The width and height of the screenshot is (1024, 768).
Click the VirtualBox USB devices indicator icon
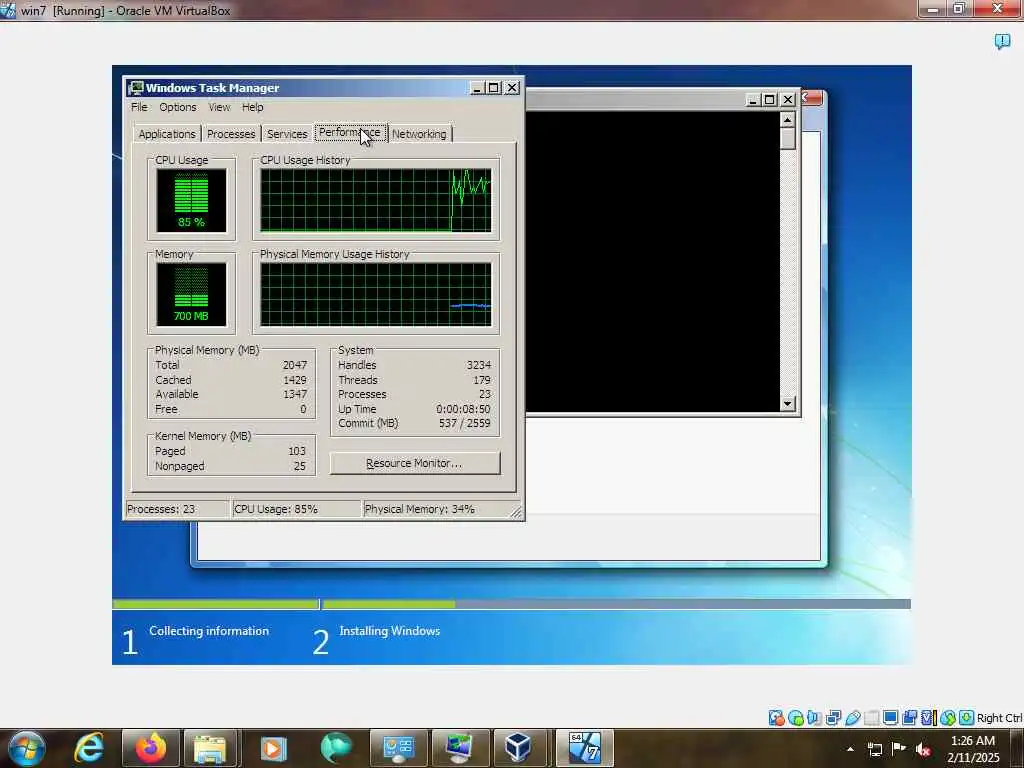tap(852, 718)
